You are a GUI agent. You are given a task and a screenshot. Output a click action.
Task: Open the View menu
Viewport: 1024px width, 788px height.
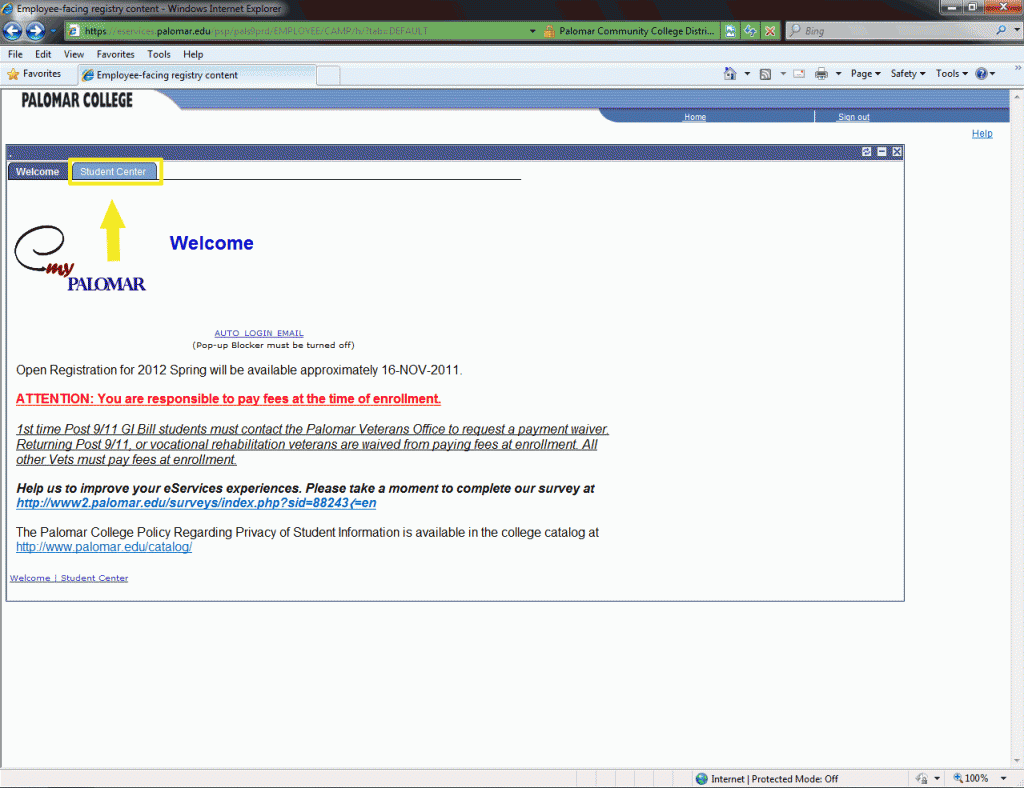pyautogui.click(x=74, y=54)
